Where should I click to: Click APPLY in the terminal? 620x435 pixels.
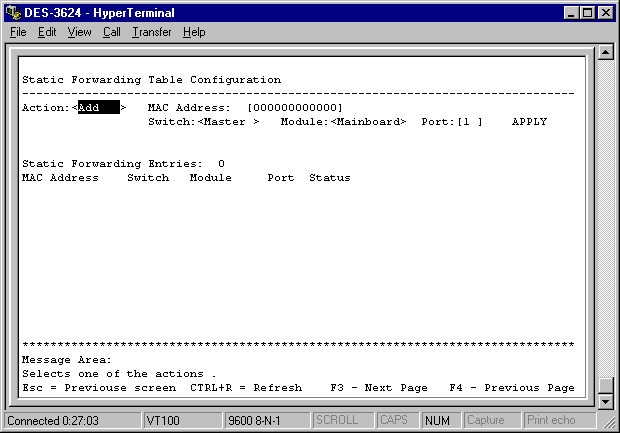coord(529,122)
